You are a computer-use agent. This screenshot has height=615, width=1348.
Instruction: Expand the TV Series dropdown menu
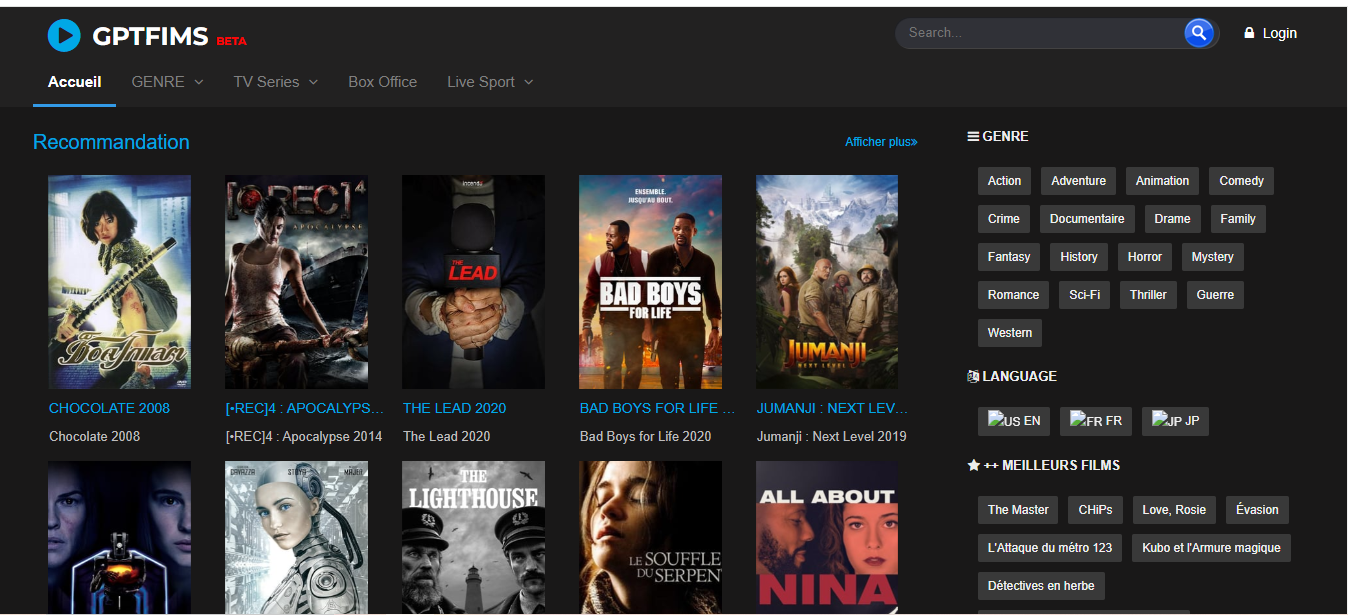pos(276,82)
